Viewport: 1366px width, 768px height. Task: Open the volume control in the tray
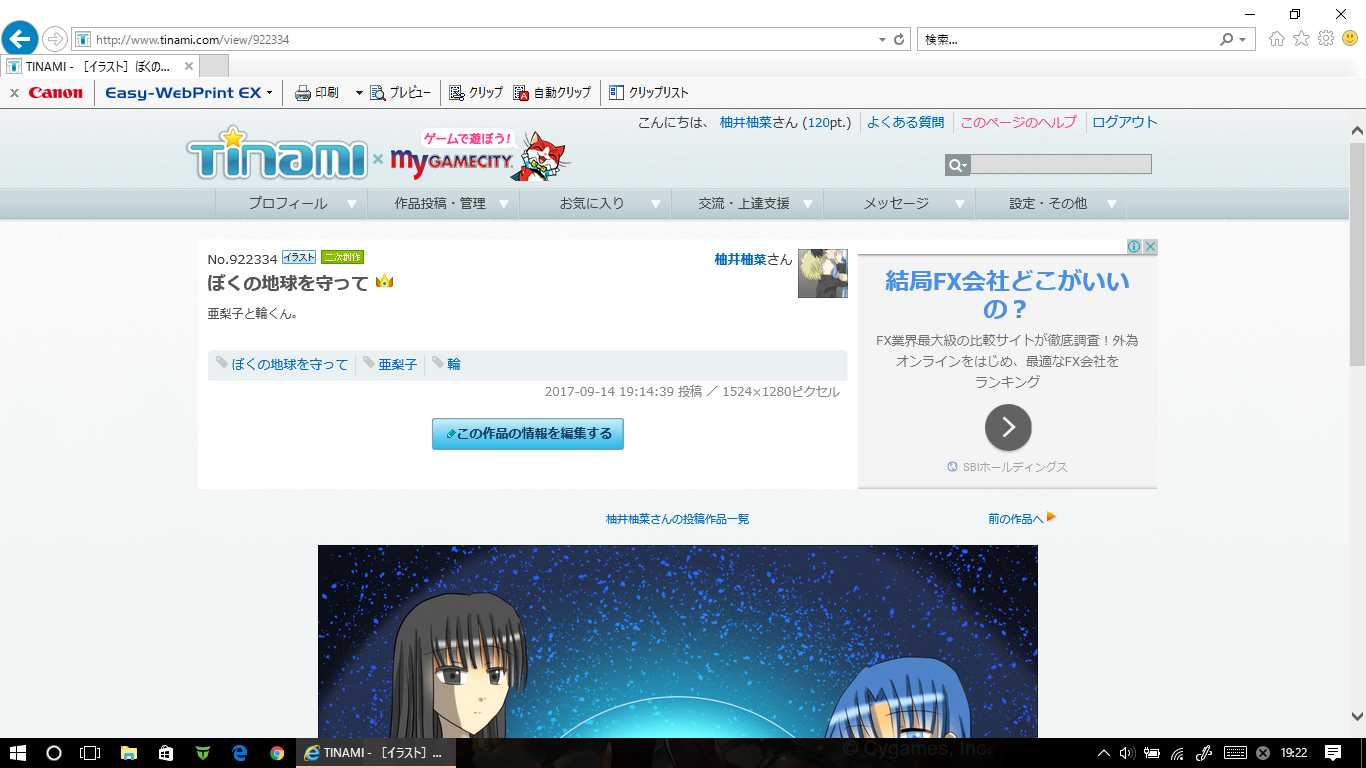pos(1127,753)
